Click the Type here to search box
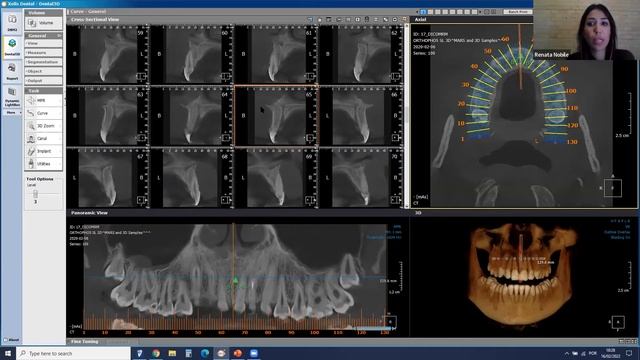The height and width of the screenshot is (360, 640). pos(73,353)
